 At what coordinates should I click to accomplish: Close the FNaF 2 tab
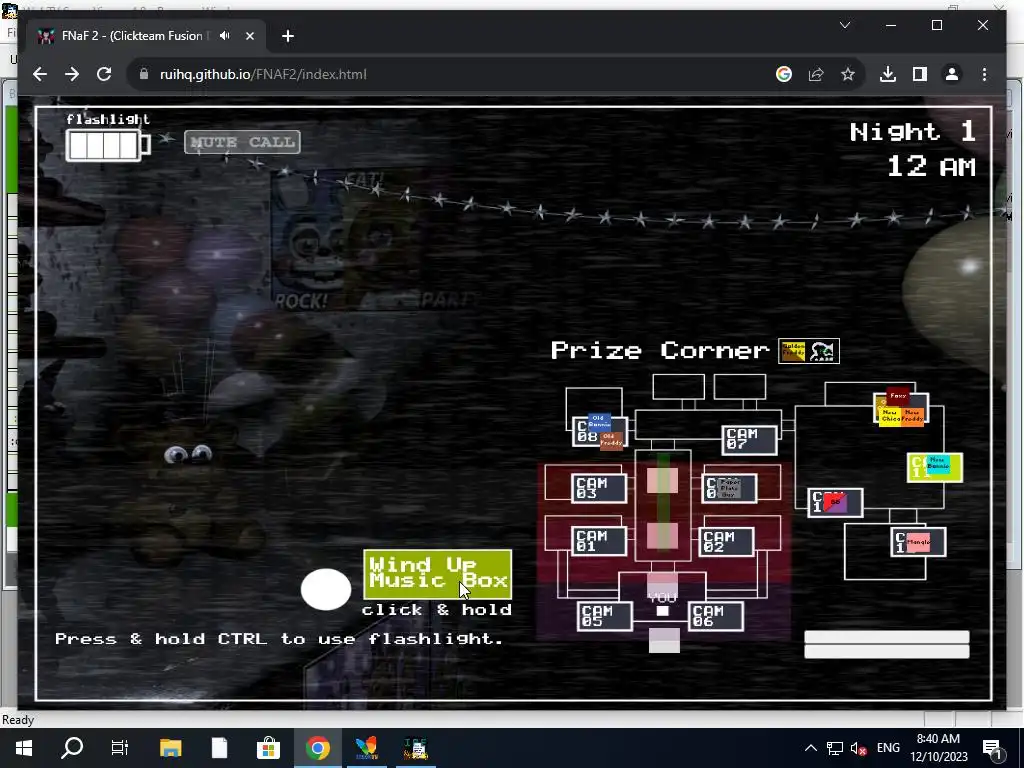click(x=249, y=36)
